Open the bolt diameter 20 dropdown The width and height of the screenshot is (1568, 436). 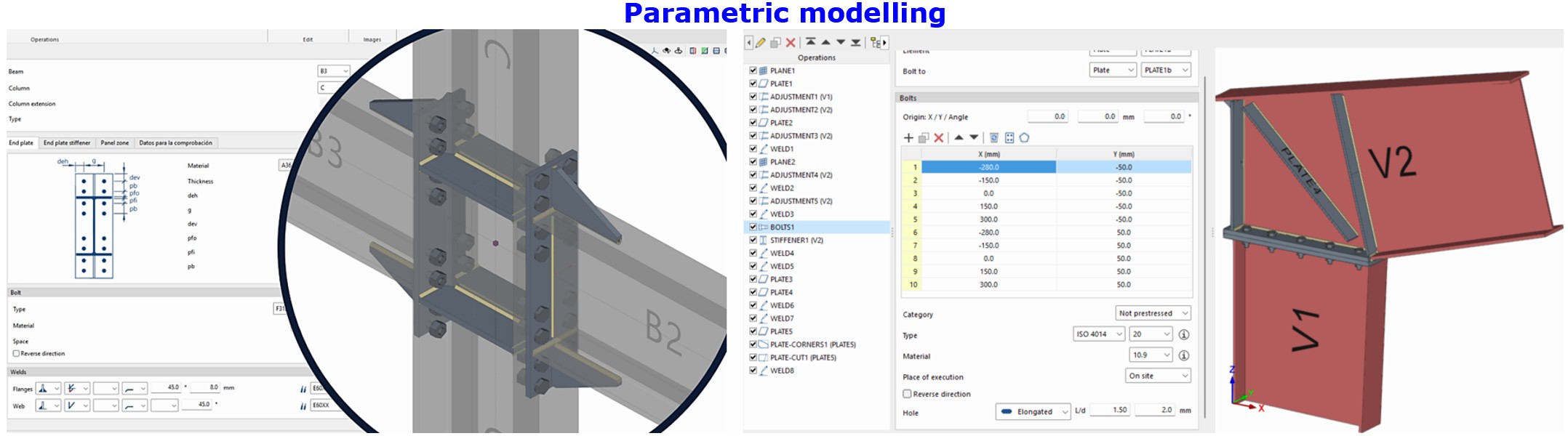1151,334
